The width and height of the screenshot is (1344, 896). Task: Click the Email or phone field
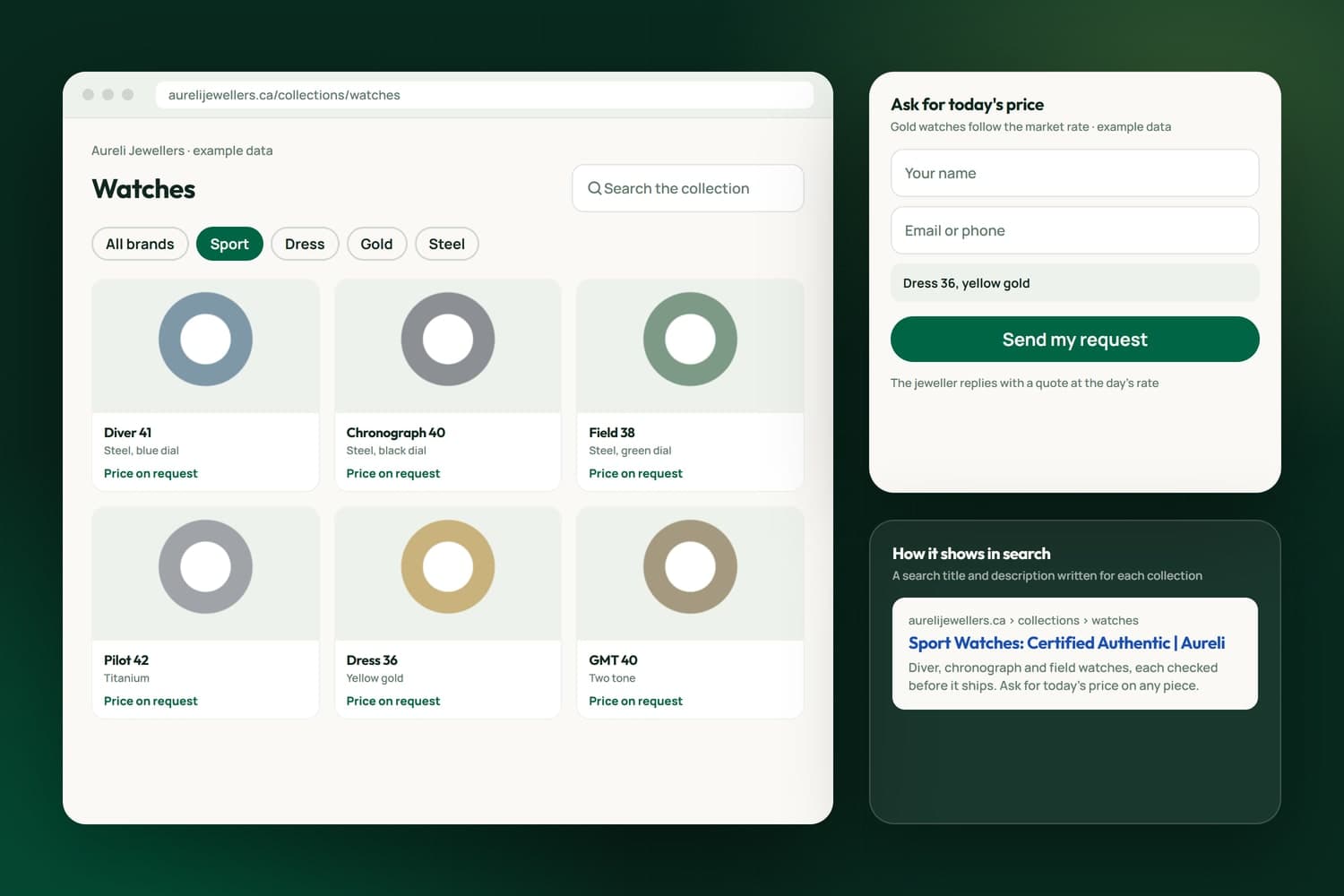point(1075,230)
